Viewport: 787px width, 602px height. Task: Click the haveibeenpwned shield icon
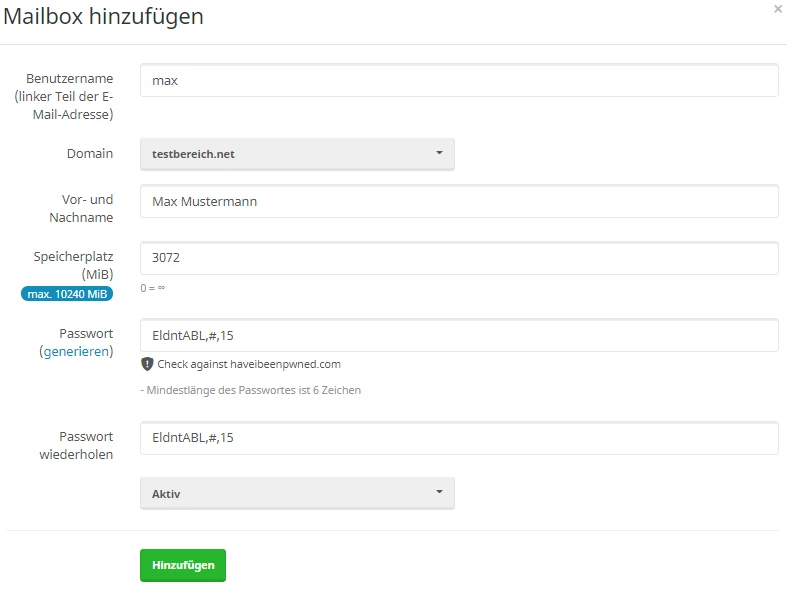[x=147, y=364]
